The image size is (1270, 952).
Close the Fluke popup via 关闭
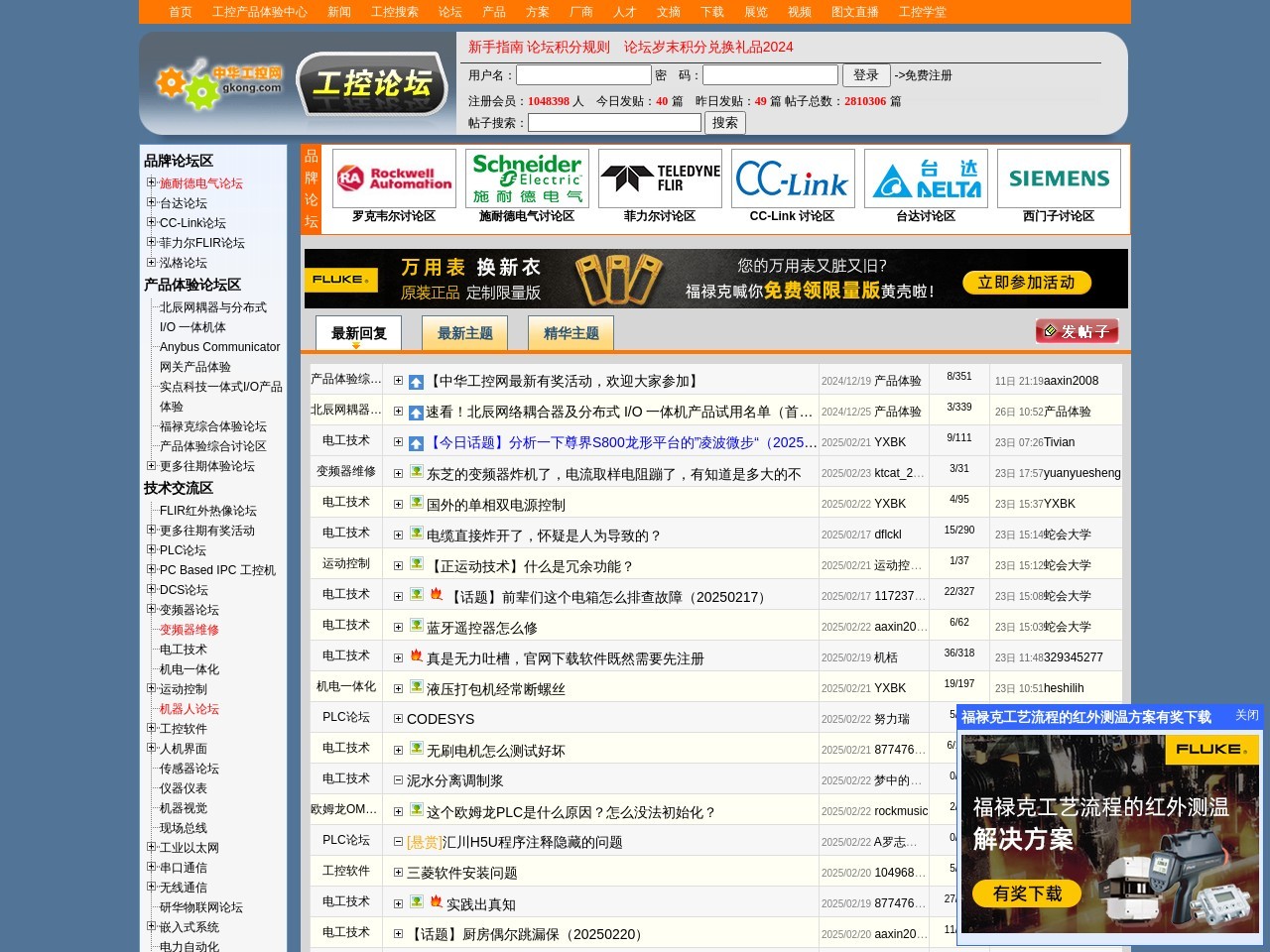1247,715
